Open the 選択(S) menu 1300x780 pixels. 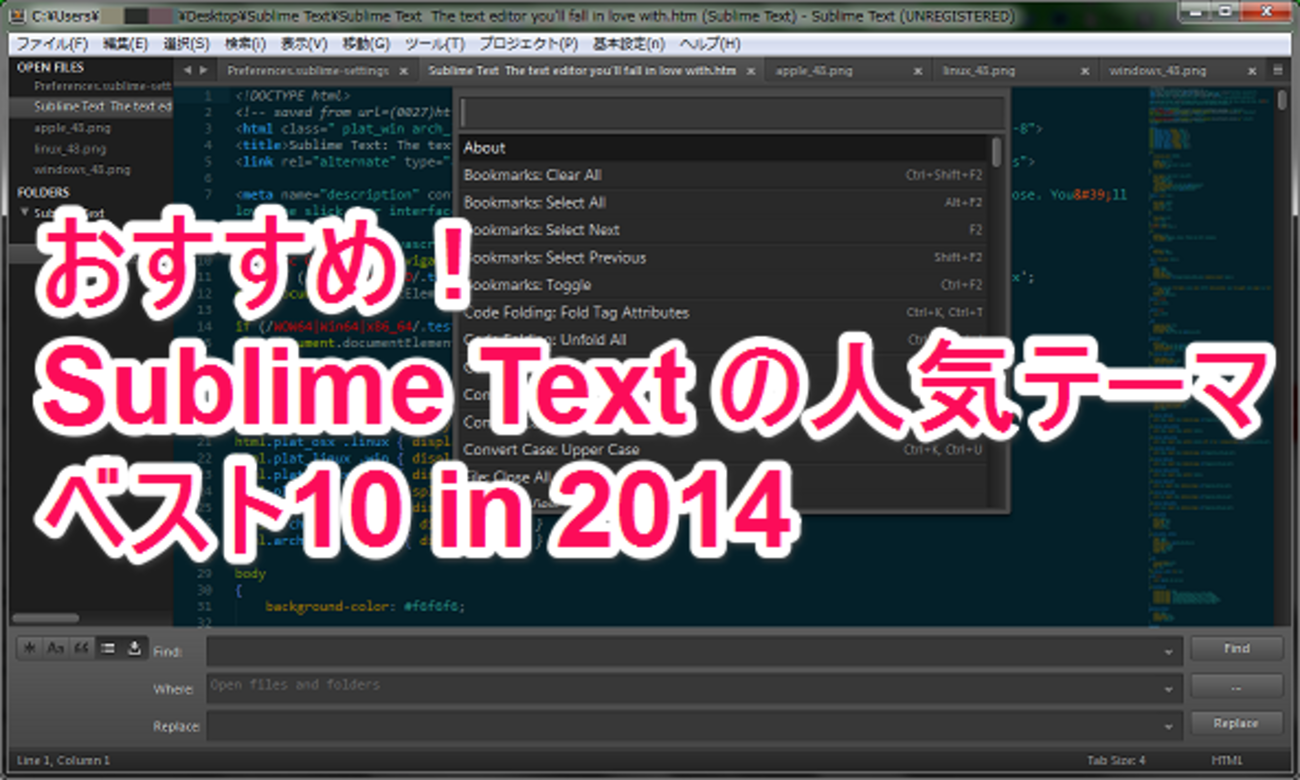186,44
